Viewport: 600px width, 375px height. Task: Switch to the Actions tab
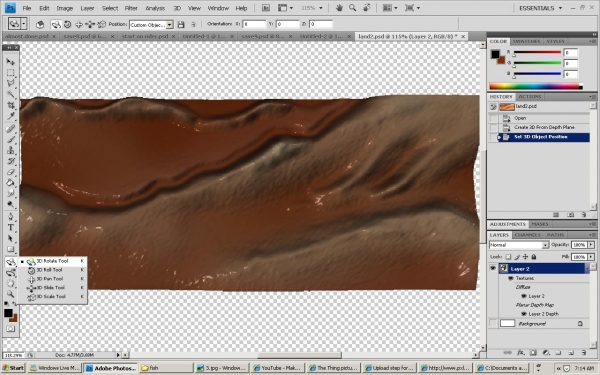530,97
